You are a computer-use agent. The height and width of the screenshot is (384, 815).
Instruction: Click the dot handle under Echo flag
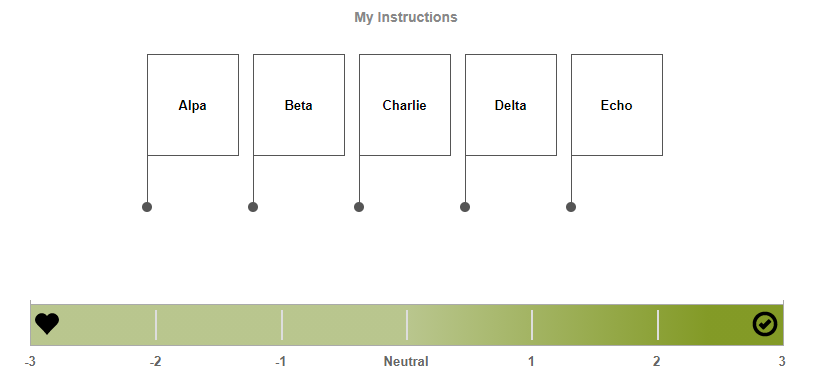click(571, 207)
